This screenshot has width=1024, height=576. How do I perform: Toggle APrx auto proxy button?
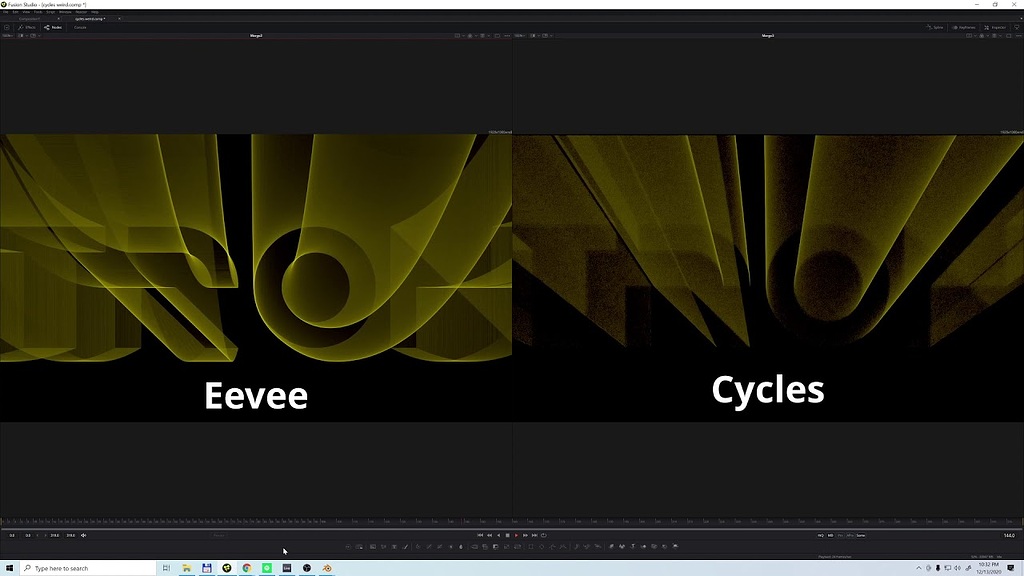tap(850, 536)
